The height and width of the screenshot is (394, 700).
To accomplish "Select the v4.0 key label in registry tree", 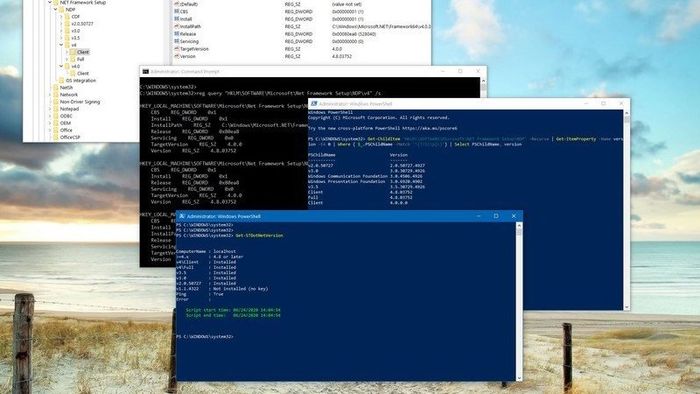I will (x=75, y=66).
